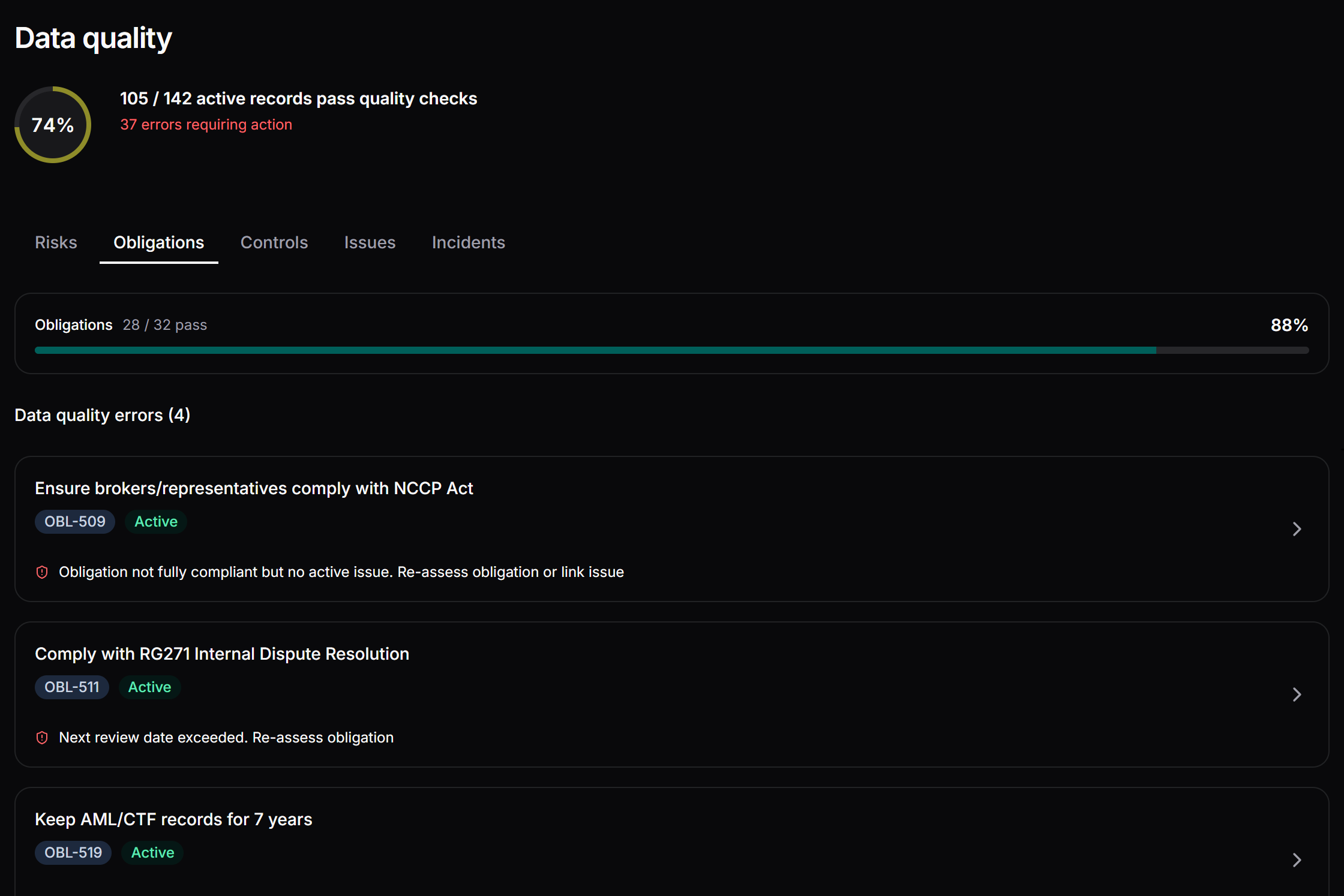Click '28 / 32 pass' count

(x=165, y=325)
